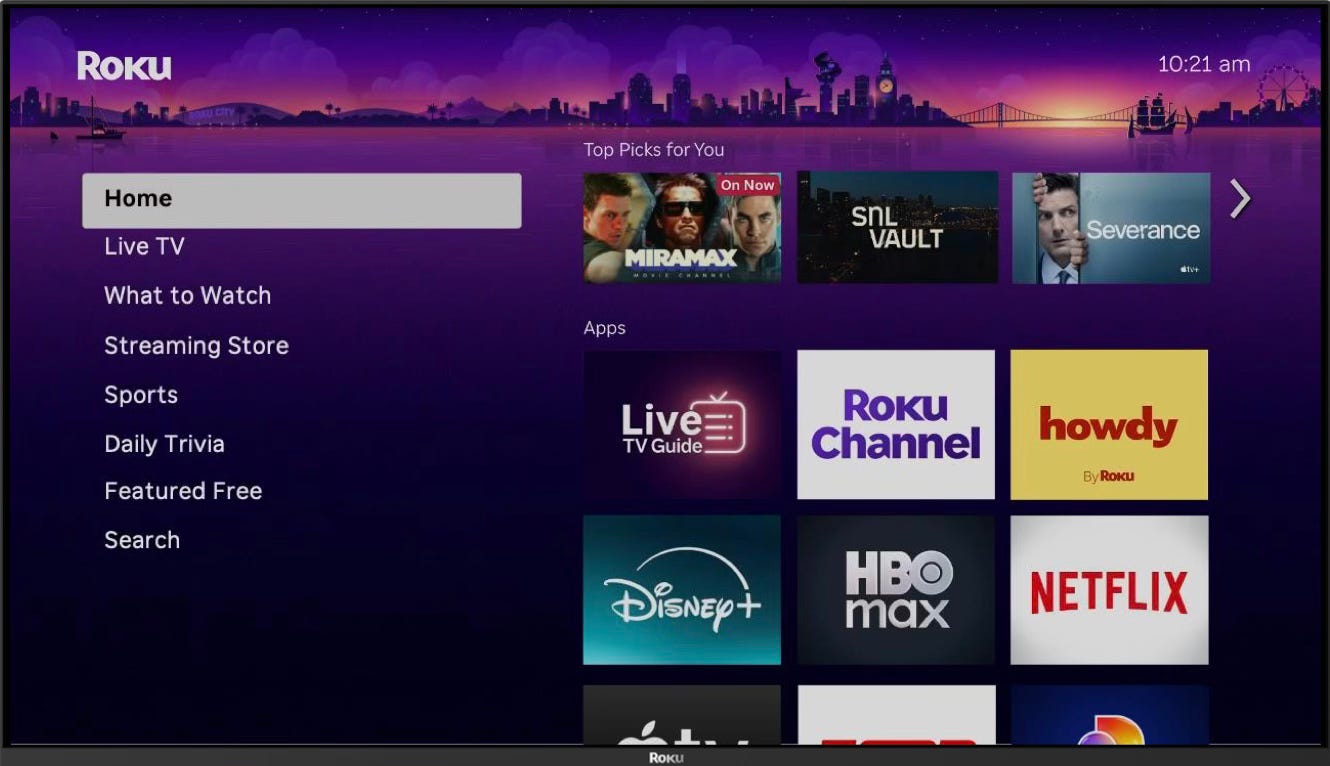1330x766 pixels.
Task: Click the Apps section heading
Action: [605, 328]
